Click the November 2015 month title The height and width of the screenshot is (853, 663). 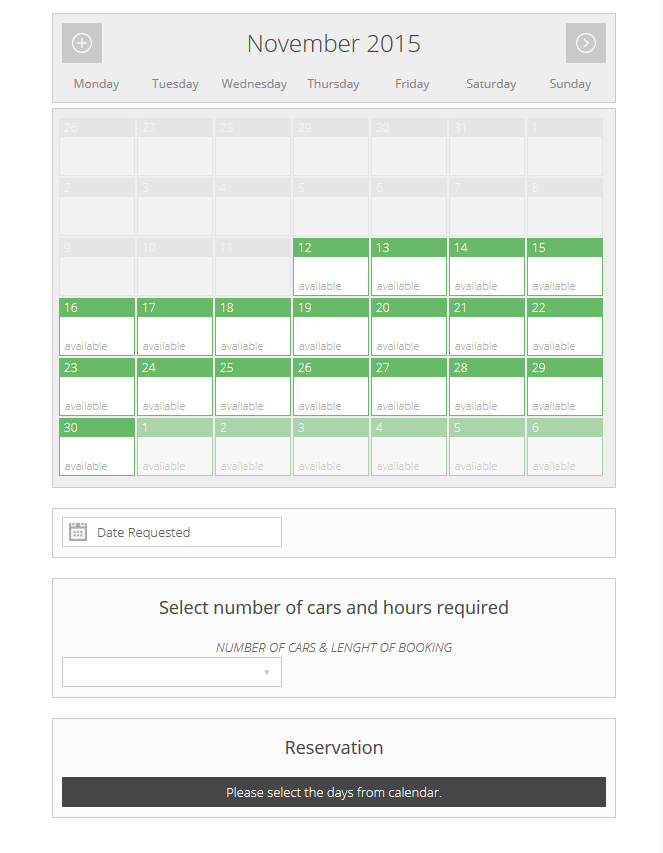pyautogui.click(x=333, y=44)
